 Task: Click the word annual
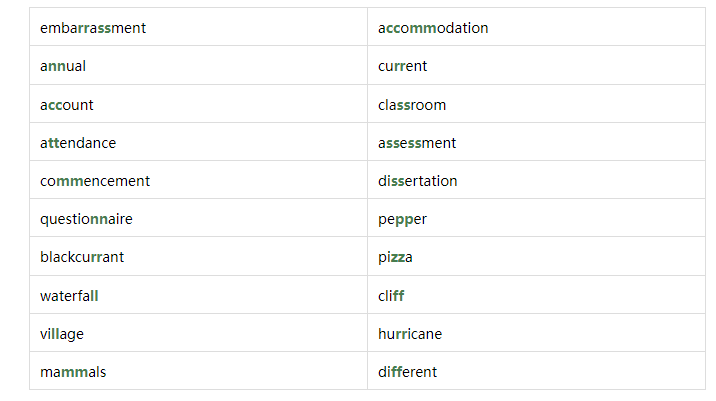(63, 66)
